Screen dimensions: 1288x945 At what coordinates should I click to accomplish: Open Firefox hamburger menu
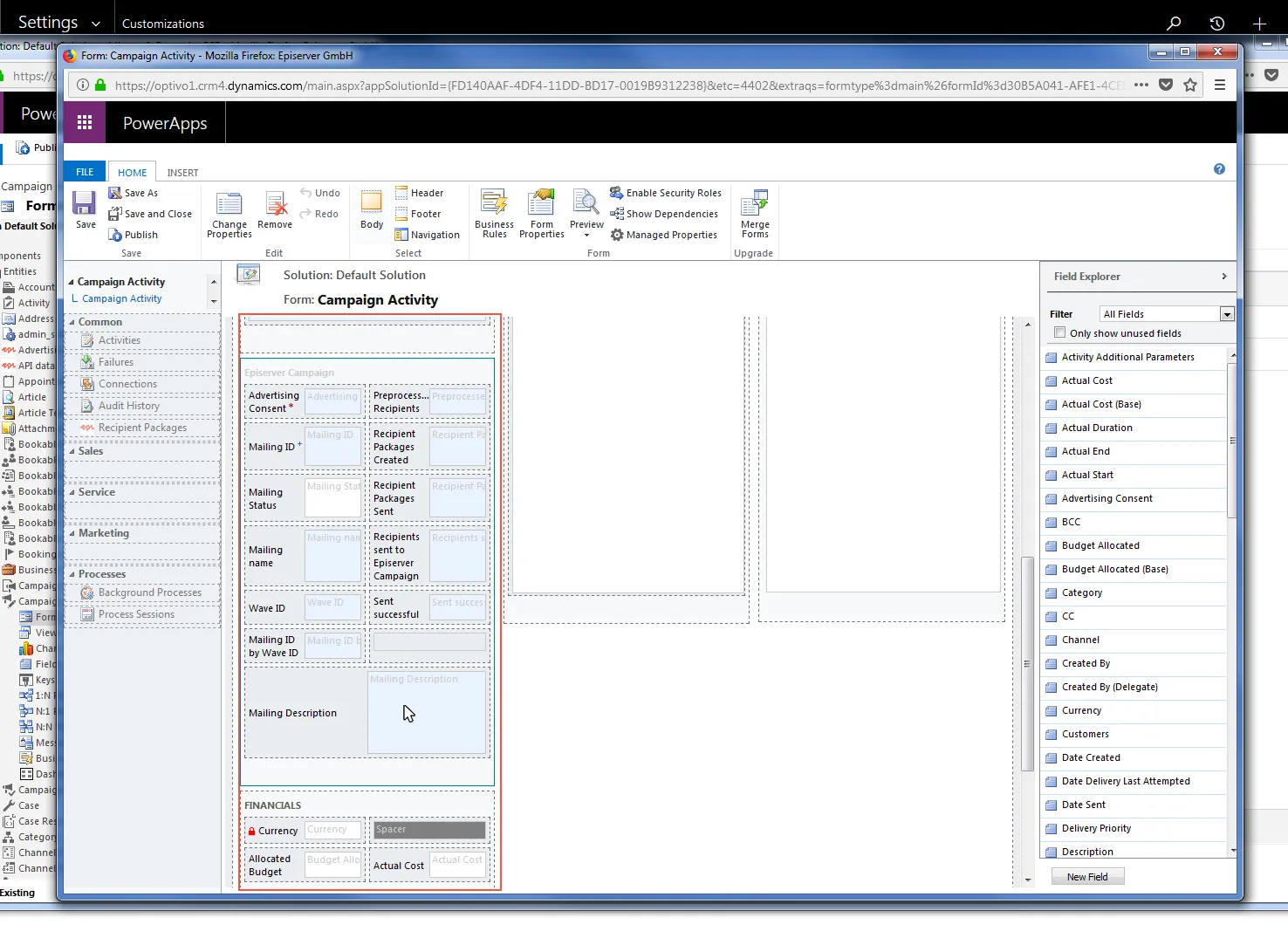[x=1220, y=85]
